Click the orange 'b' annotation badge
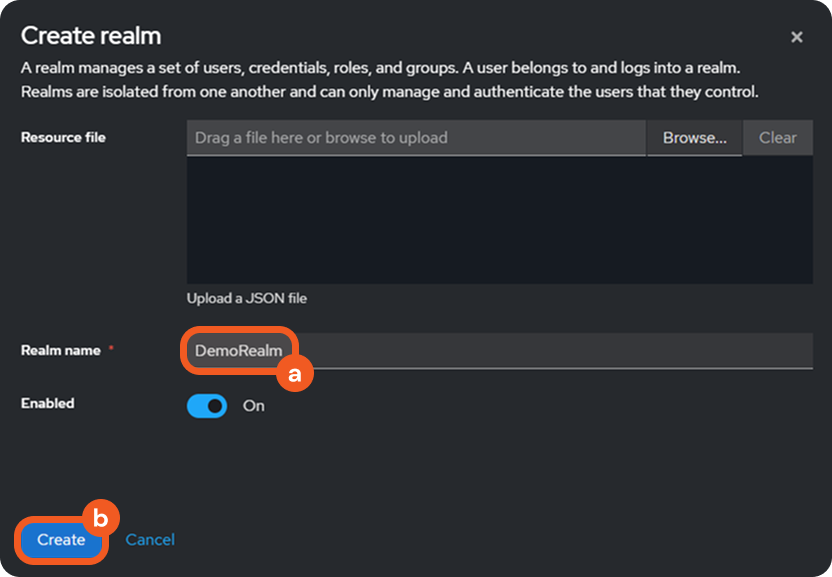Screen dimensions: 832x577 point(99,518)
